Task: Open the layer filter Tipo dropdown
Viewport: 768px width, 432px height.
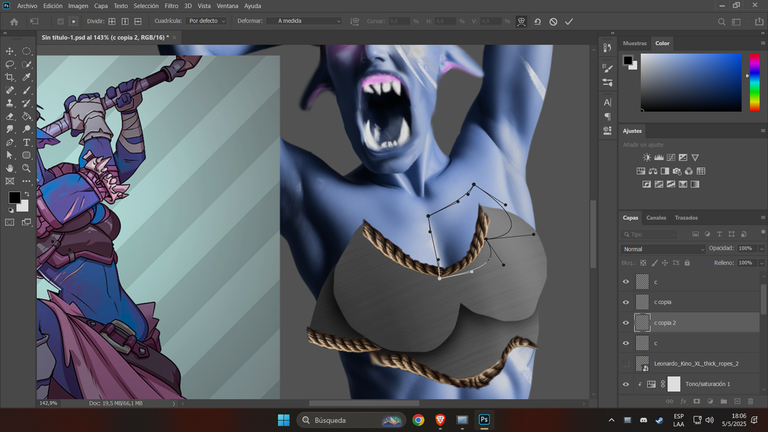Action: pyautogui.click(x=649, y=234)
